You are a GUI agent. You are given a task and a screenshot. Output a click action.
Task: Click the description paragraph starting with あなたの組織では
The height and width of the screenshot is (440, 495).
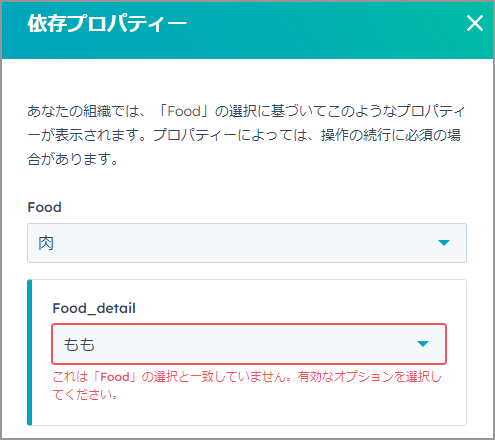point(246,135)
